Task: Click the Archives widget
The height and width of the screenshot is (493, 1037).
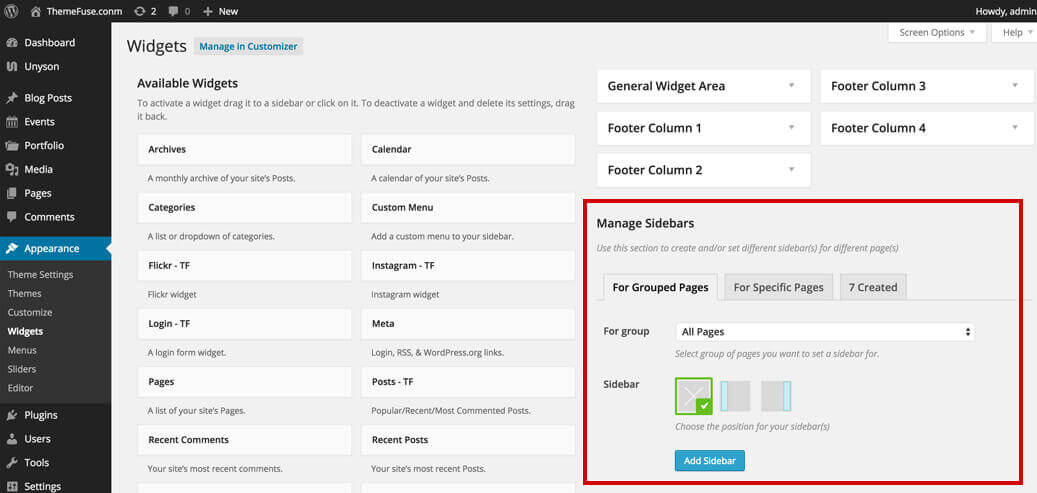Action: [x=244, y=150]
